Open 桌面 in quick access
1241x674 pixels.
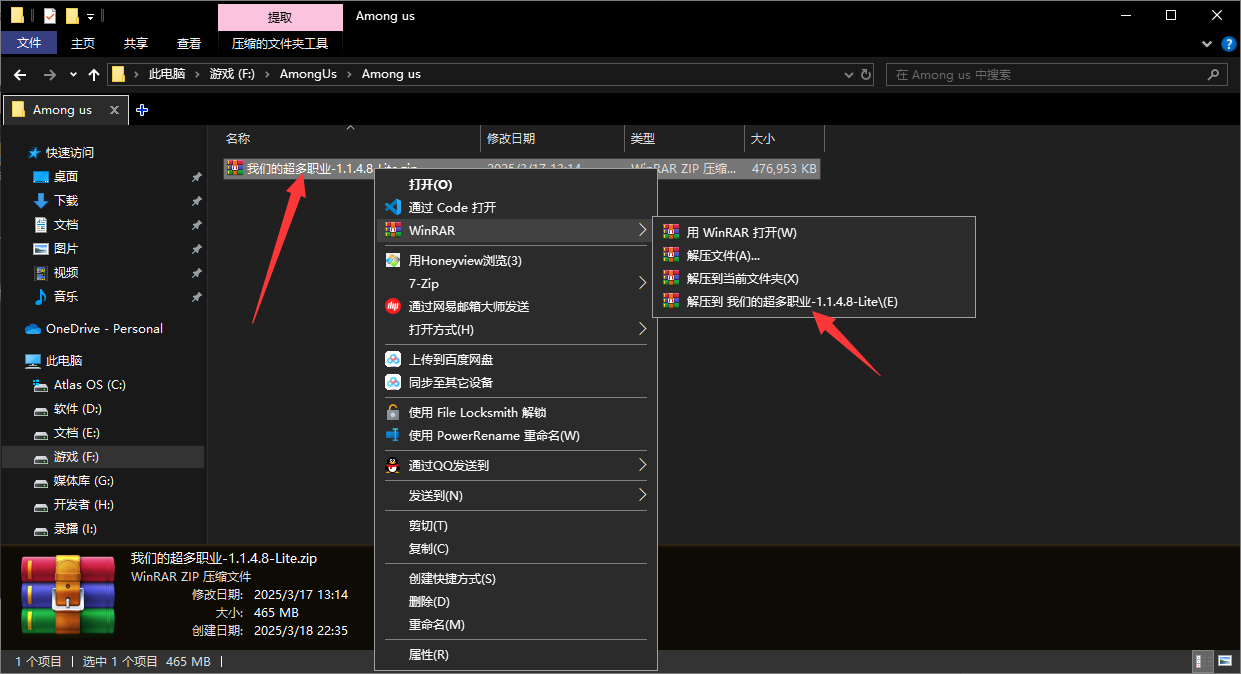(x=66, y=176)
